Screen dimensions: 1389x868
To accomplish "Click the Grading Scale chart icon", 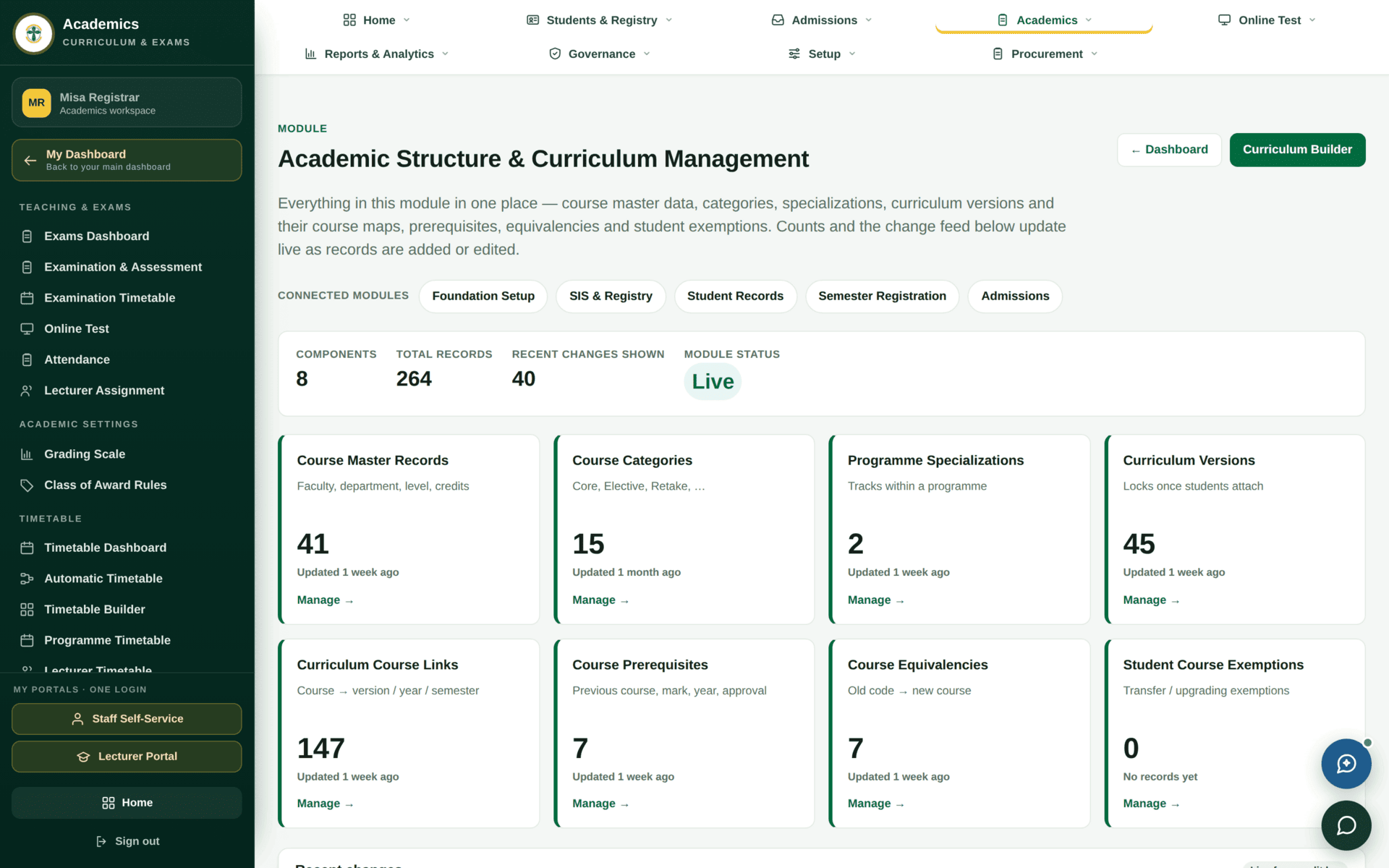I will click(27, 454).
